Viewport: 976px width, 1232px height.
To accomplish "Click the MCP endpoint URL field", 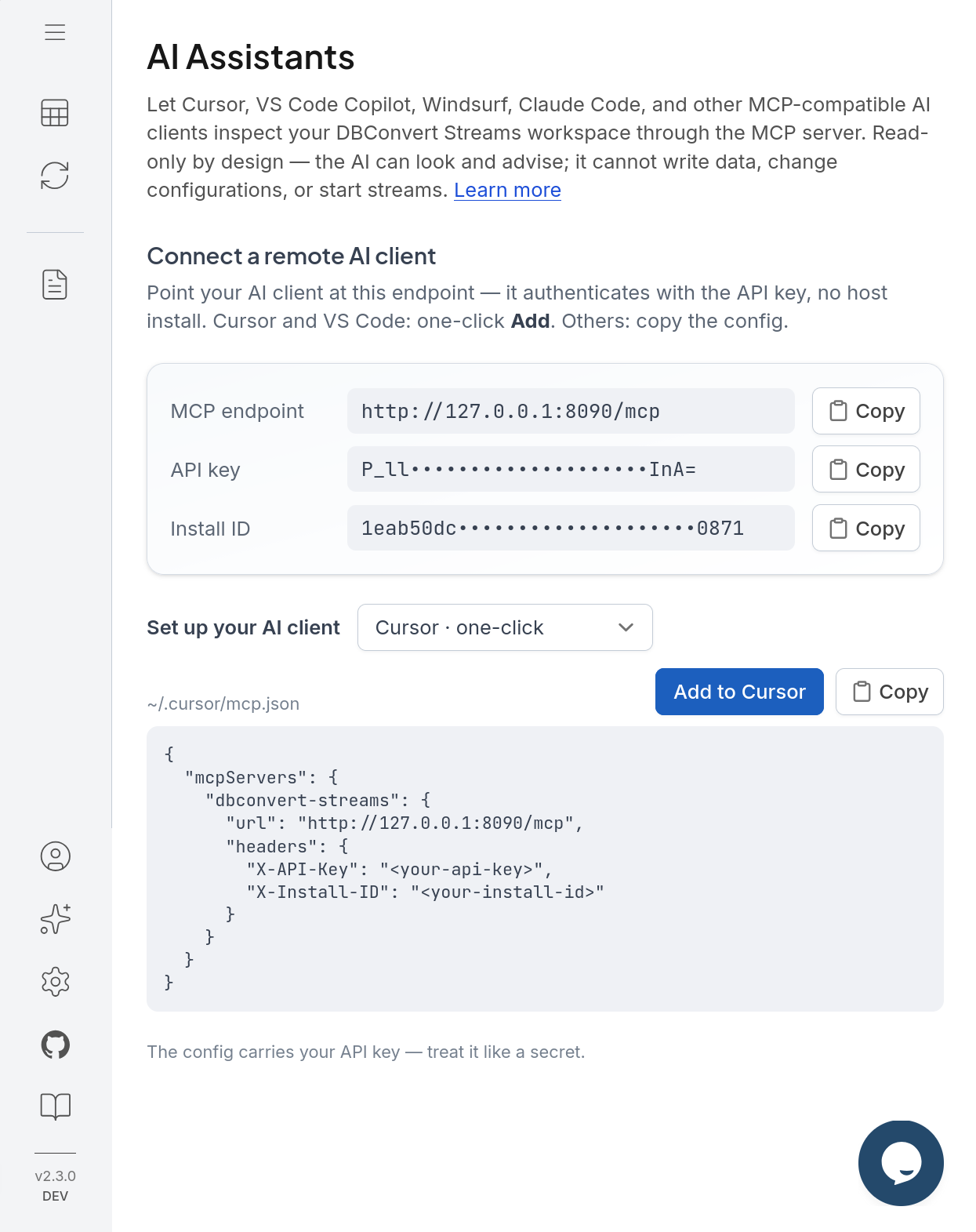I will pos(571,411).
